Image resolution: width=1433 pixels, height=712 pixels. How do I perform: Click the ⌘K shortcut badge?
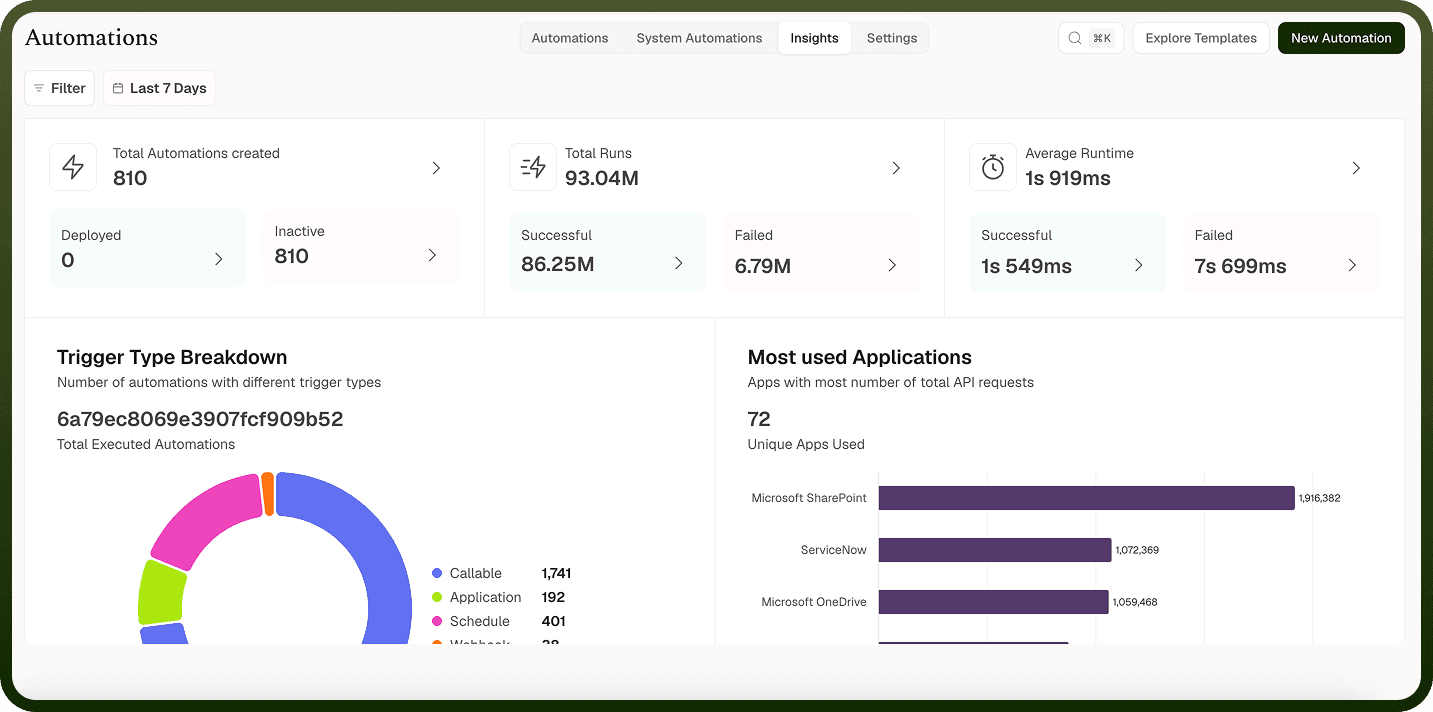[x=1102, y=38]
